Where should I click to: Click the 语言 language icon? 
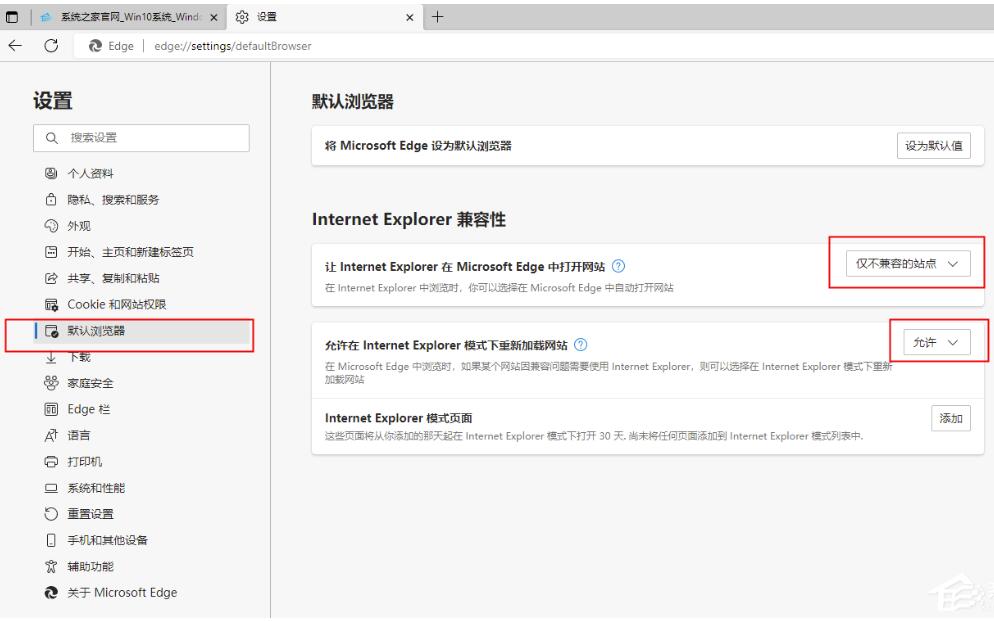click(51, 435)
